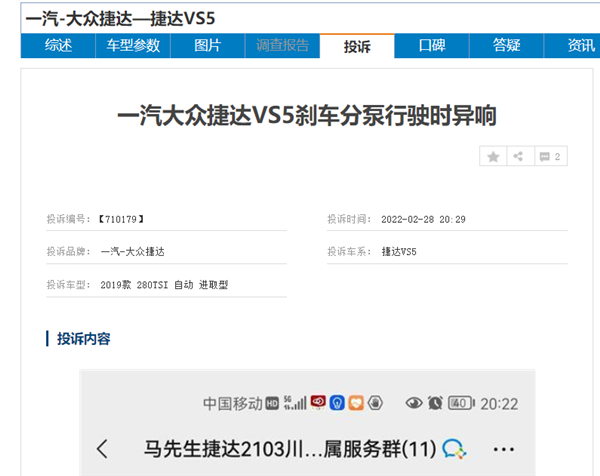
Task: Click the 投诉内容 section heading
Action: tap(83, 339)
